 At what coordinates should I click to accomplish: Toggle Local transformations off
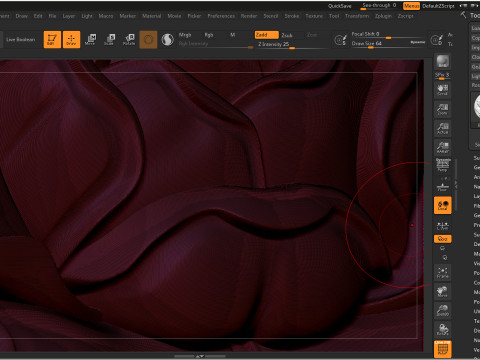coord(443,205)
